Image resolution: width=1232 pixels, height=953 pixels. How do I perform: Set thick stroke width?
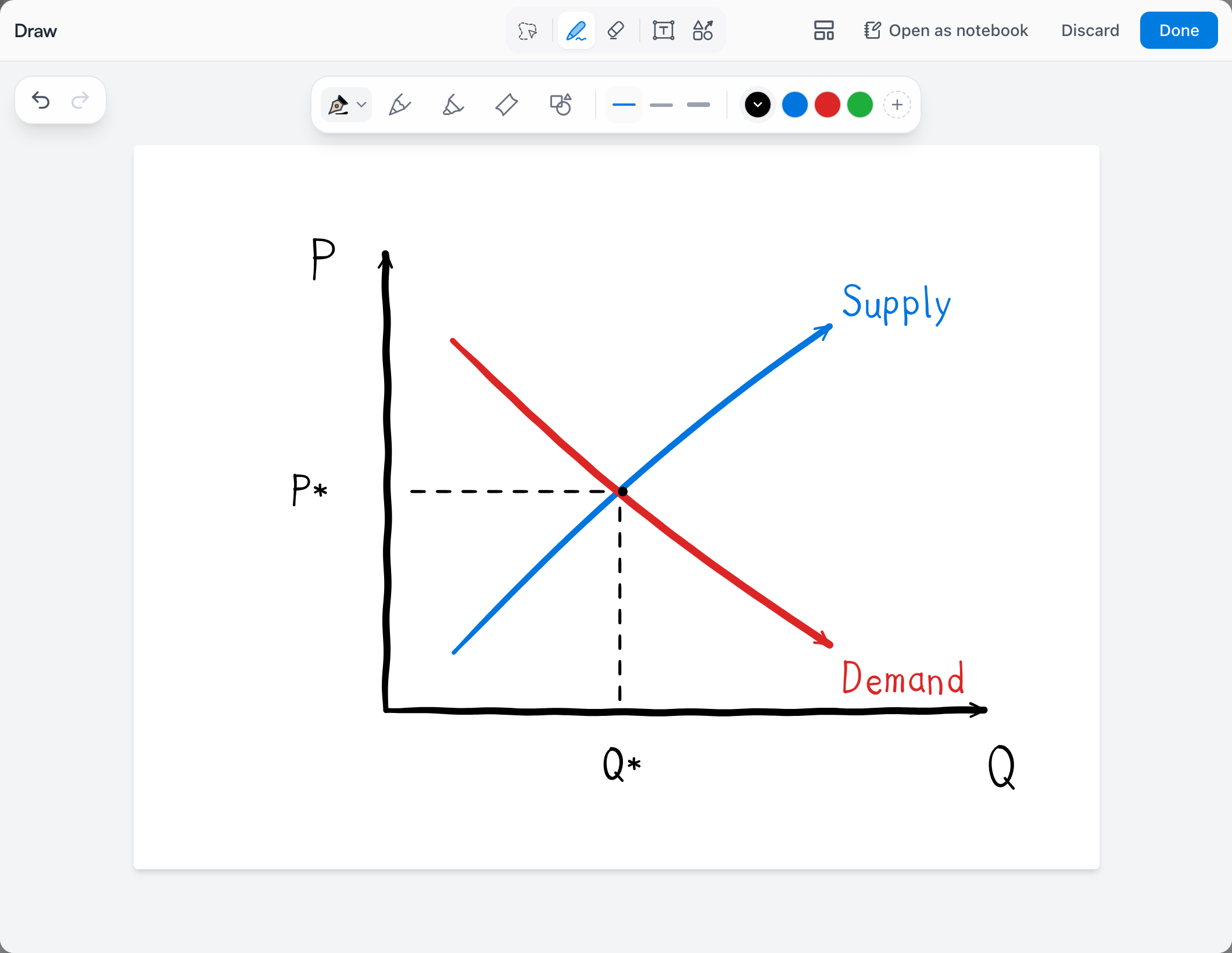(x=699, y=105)
